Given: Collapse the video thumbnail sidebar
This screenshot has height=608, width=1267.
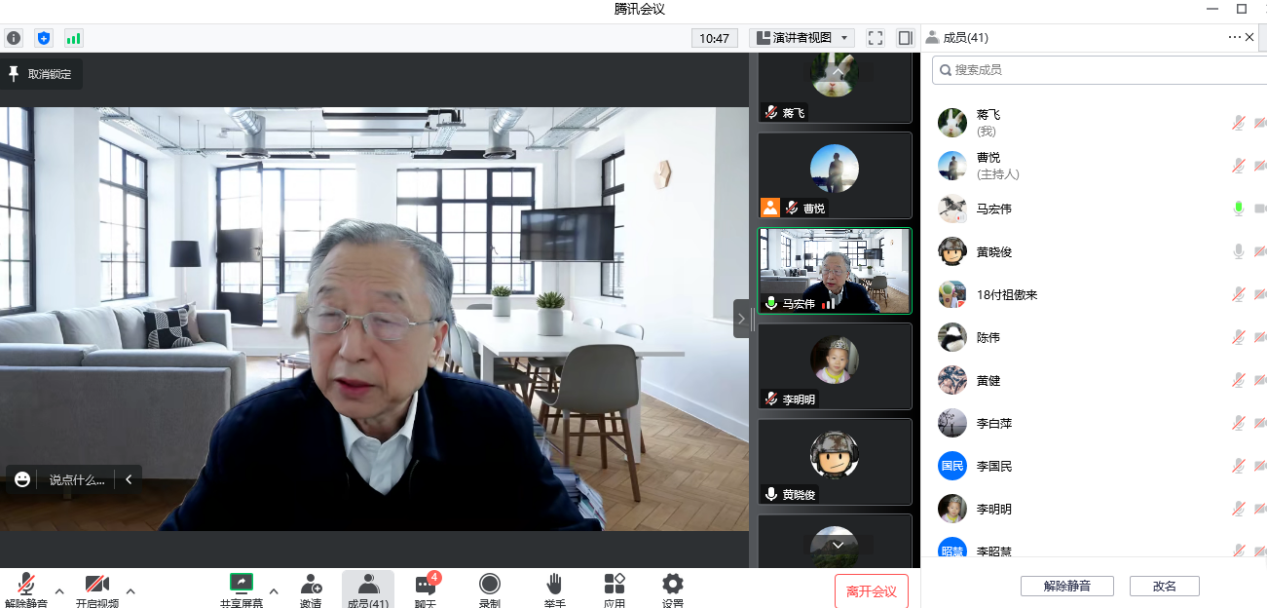Looking at the screenshot, I should pyautogui.click(x=741, y=319).
